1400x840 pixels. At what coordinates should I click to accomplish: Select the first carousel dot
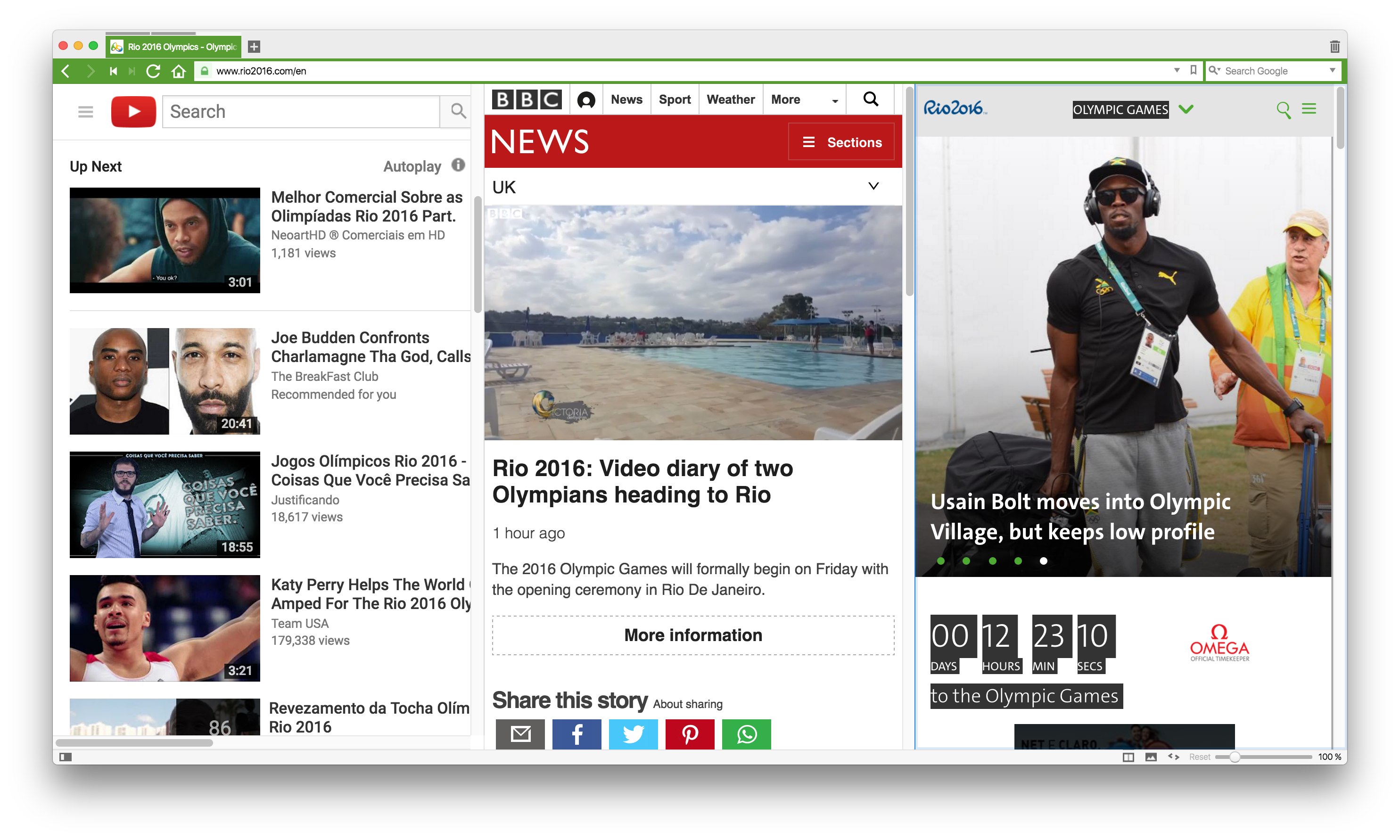pos(940,561)
